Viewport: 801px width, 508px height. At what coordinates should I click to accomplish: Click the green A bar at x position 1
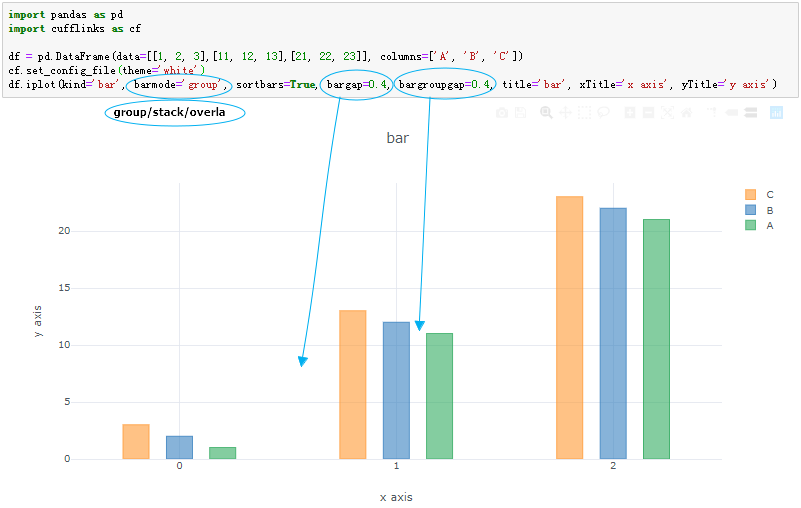439,396
